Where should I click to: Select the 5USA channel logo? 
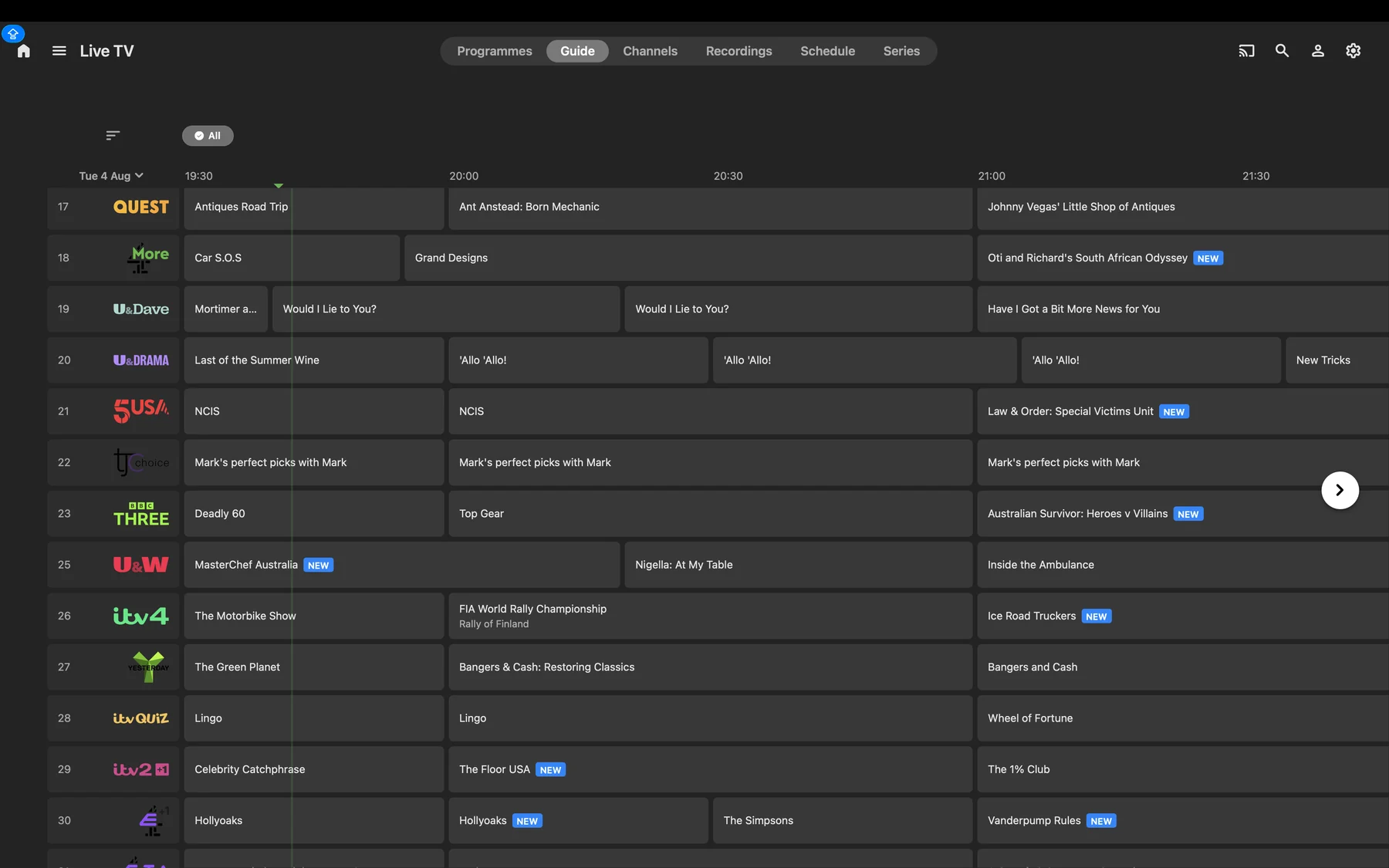pyautogui.click(x=141, y=411)
